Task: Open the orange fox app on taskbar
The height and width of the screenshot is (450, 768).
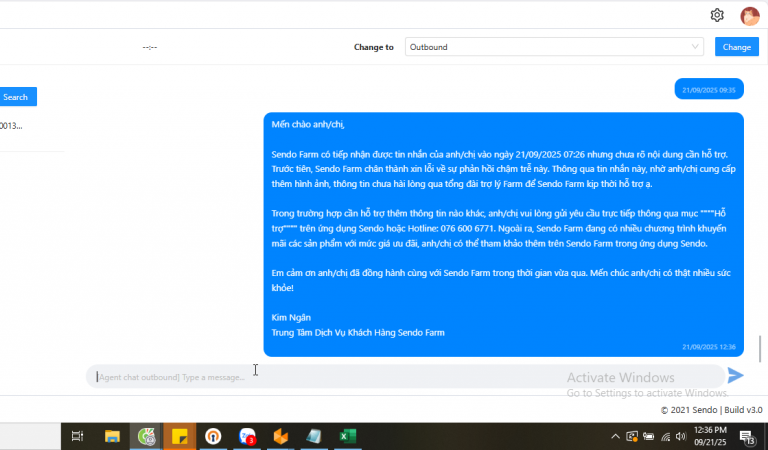Action: click(281, 436)
